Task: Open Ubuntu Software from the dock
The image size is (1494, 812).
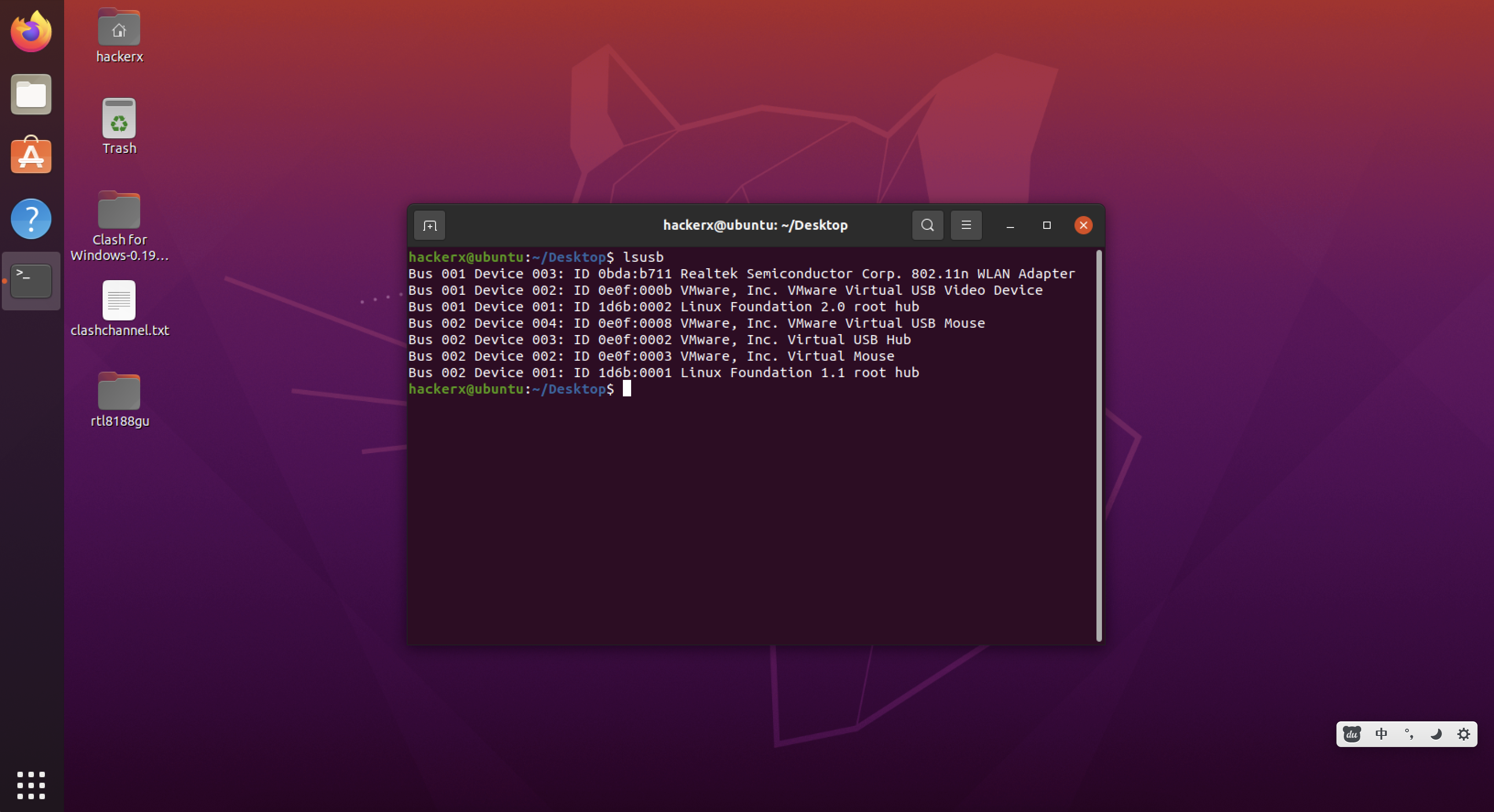Action: (x=31, y=155)
